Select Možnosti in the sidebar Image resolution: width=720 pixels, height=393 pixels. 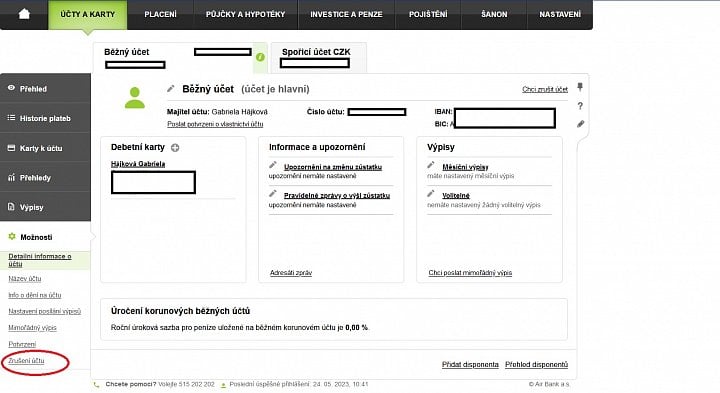point(45,237)
